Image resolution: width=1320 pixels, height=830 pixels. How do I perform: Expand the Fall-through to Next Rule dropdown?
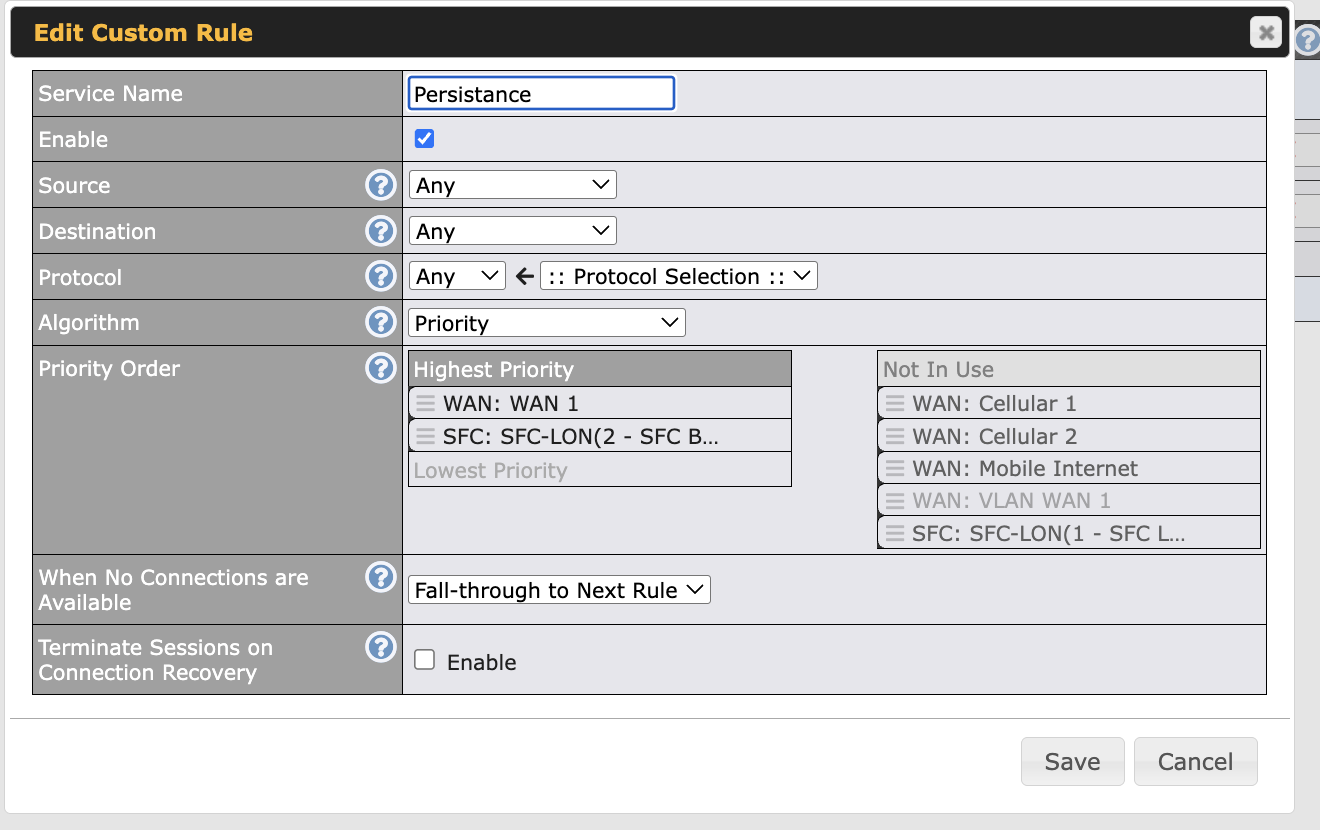pyautogui.click(x=559, y=590)
